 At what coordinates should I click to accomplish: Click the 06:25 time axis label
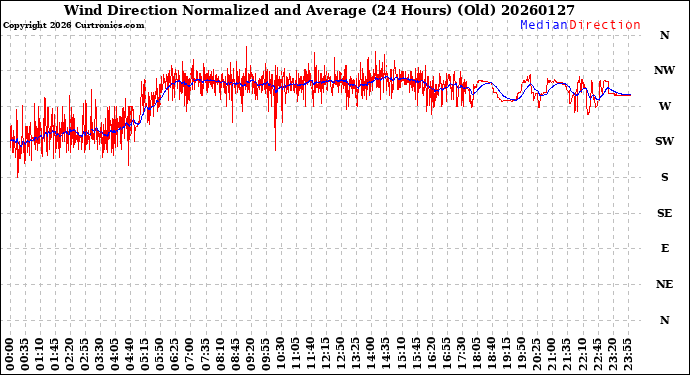click(x=175, y=355)
